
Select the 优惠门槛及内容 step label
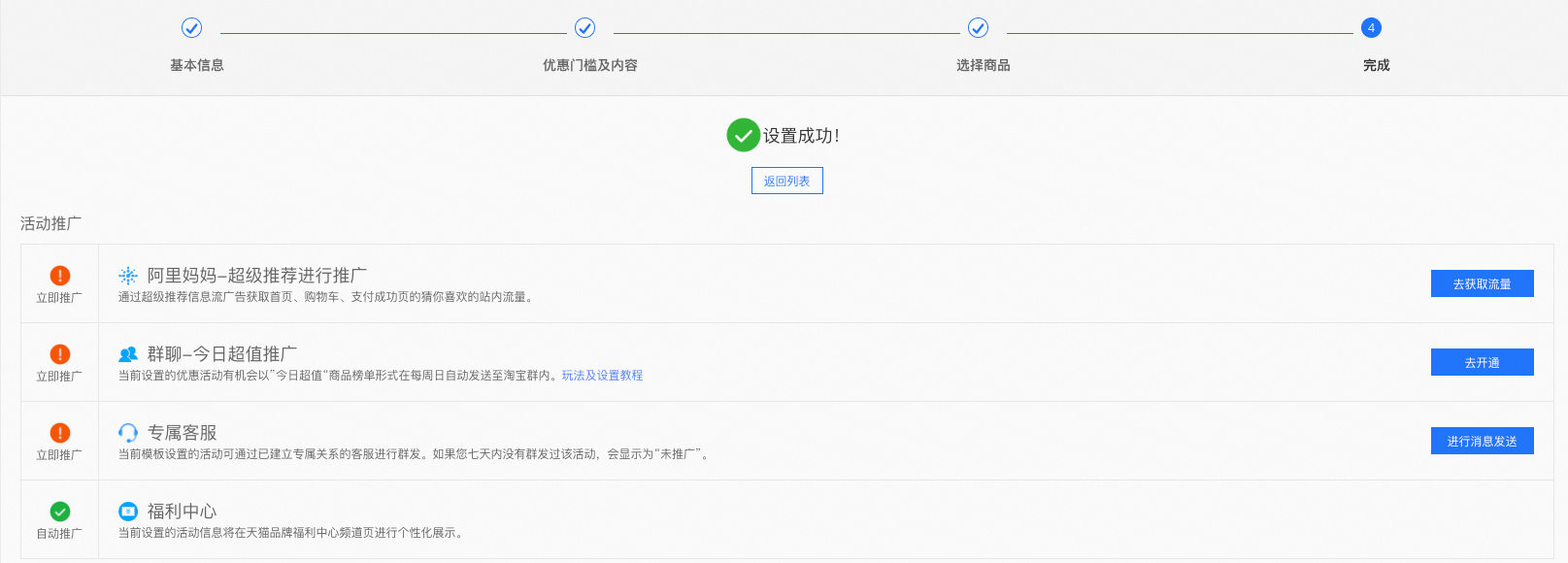click(590, 65)
